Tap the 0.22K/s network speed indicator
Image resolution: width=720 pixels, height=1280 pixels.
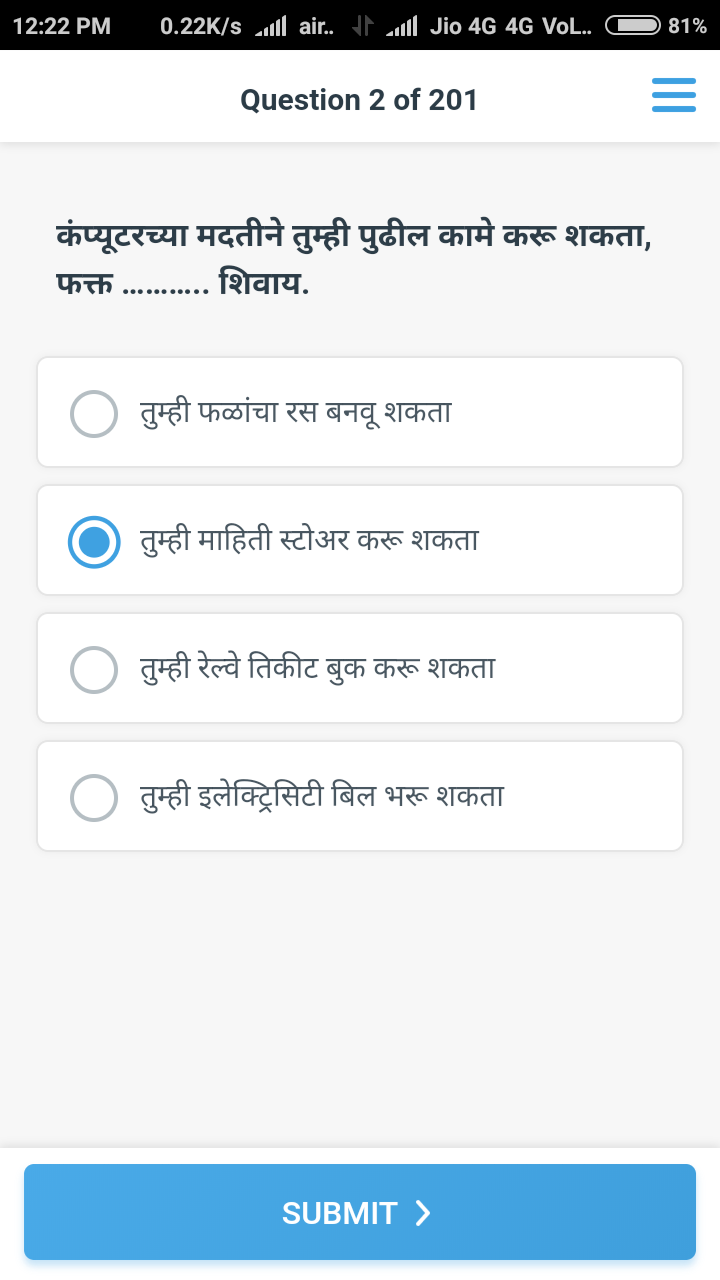(200, 26)
